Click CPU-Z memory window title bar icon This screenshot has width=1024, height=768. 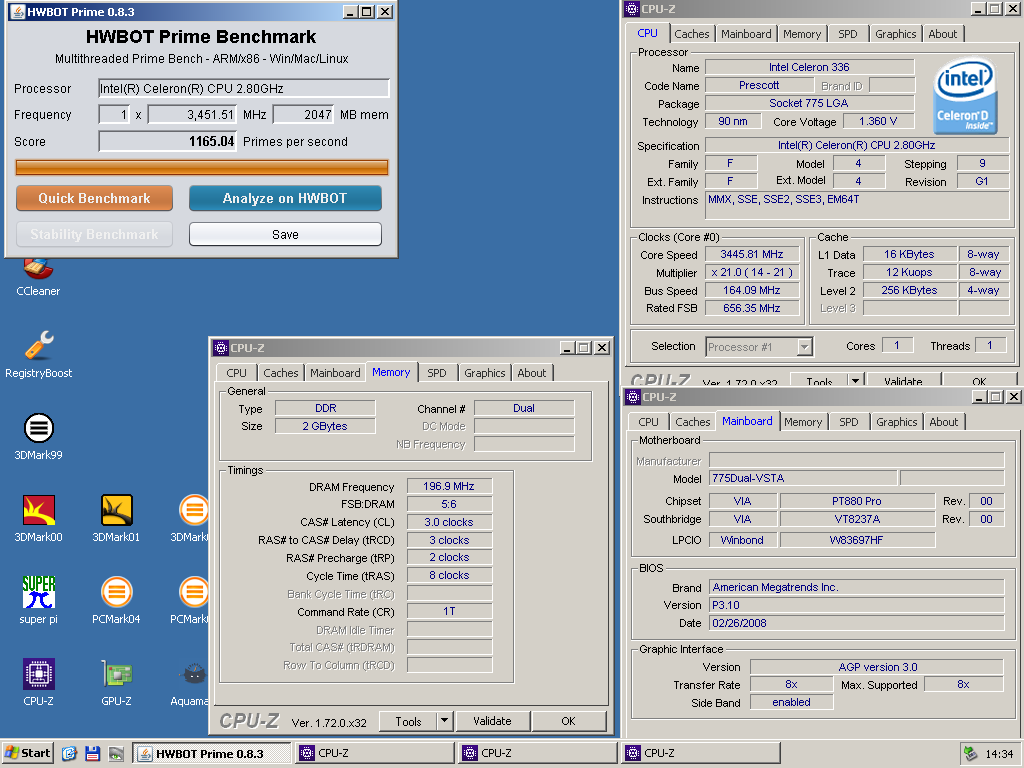tap(221, 348)
